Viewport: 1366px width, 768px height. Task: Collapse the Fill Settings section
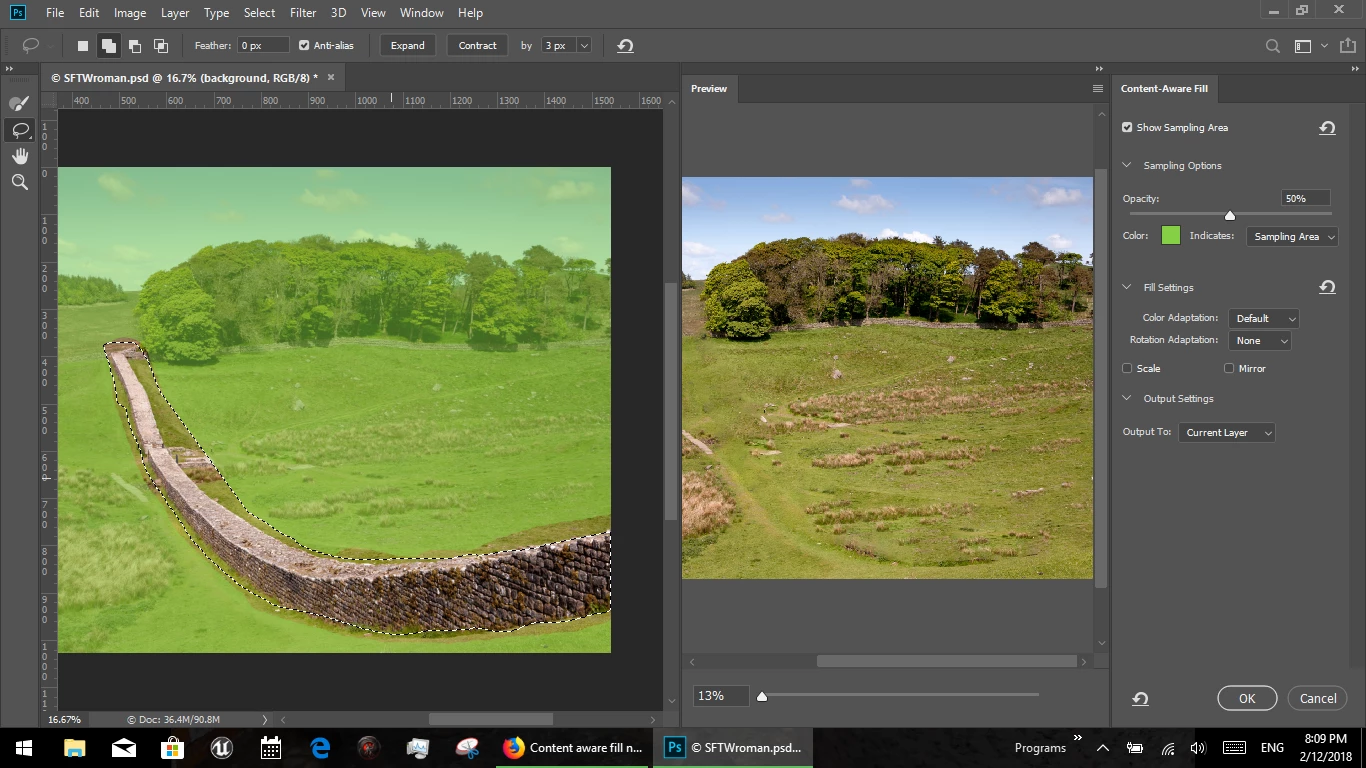pos(1127,288)
